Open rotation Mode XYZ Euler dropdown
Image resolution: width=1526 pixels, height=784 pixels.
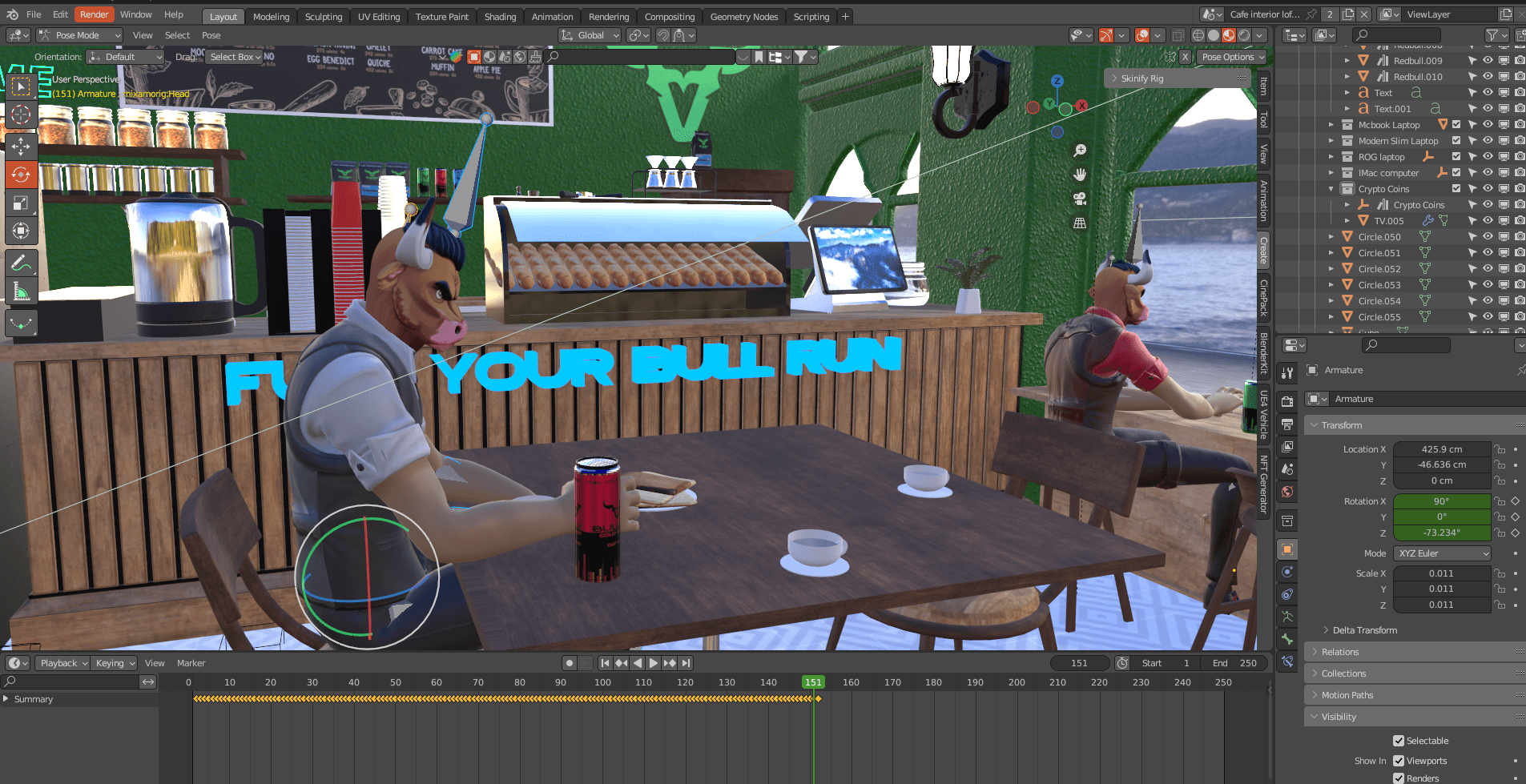pos(1442,553)
